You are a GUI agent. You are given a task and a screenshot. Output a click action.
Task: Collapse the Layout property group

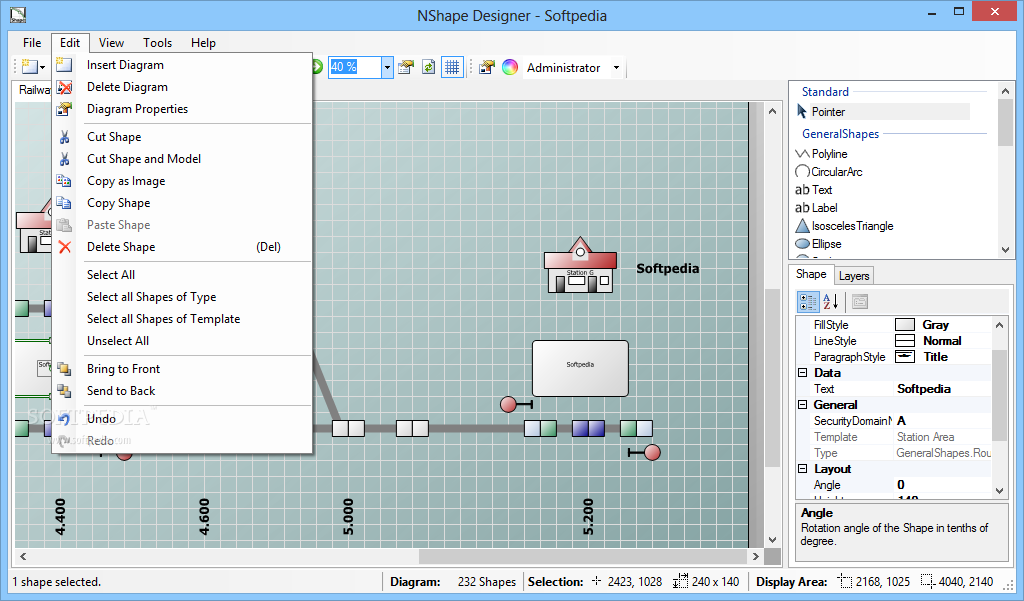pos(803,469)
